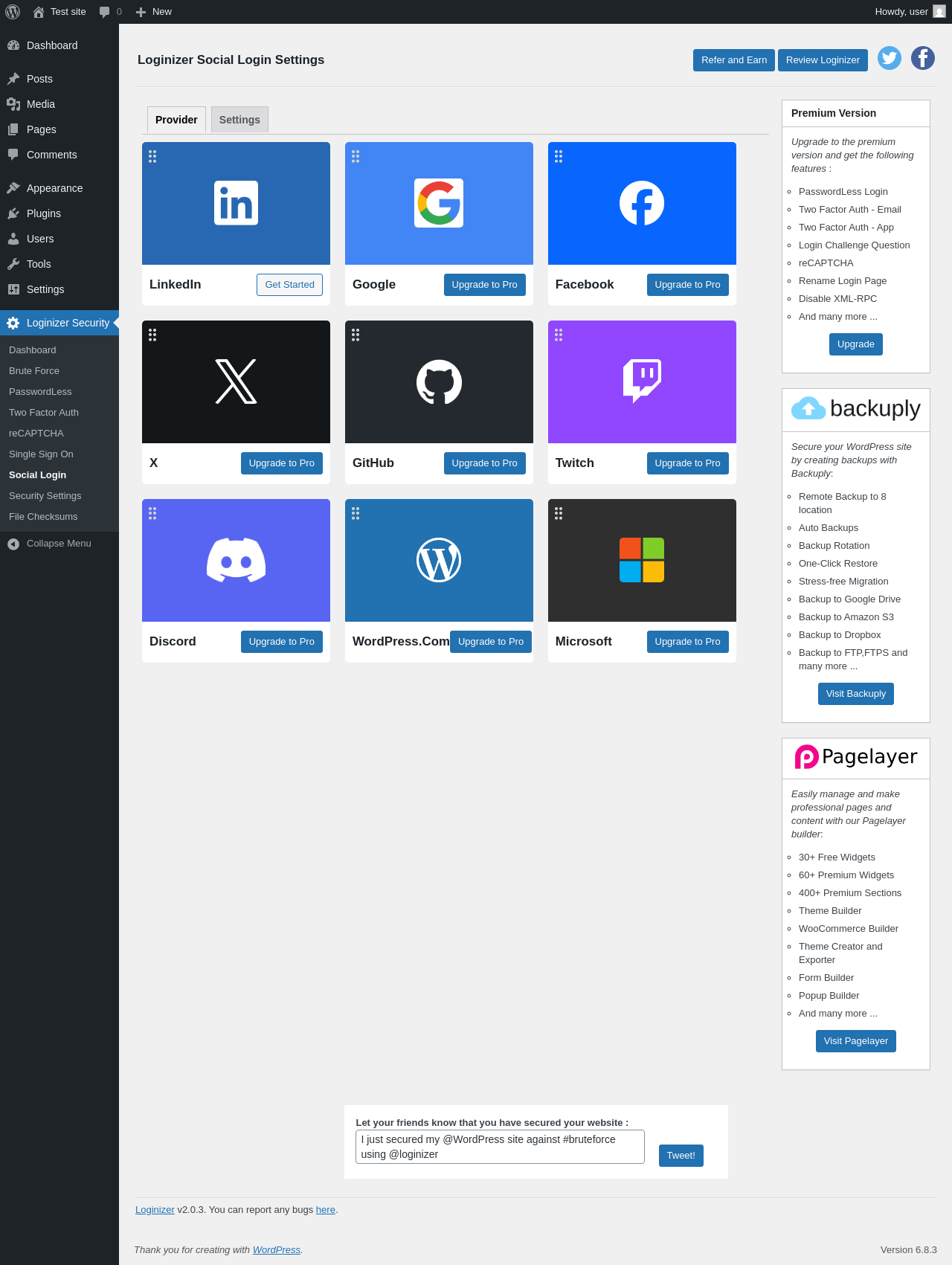Image resolution: width=952 pixels, height=1265 pixels.
Task: Grab the GitHub card drag handle
Action: pos(356,335)
